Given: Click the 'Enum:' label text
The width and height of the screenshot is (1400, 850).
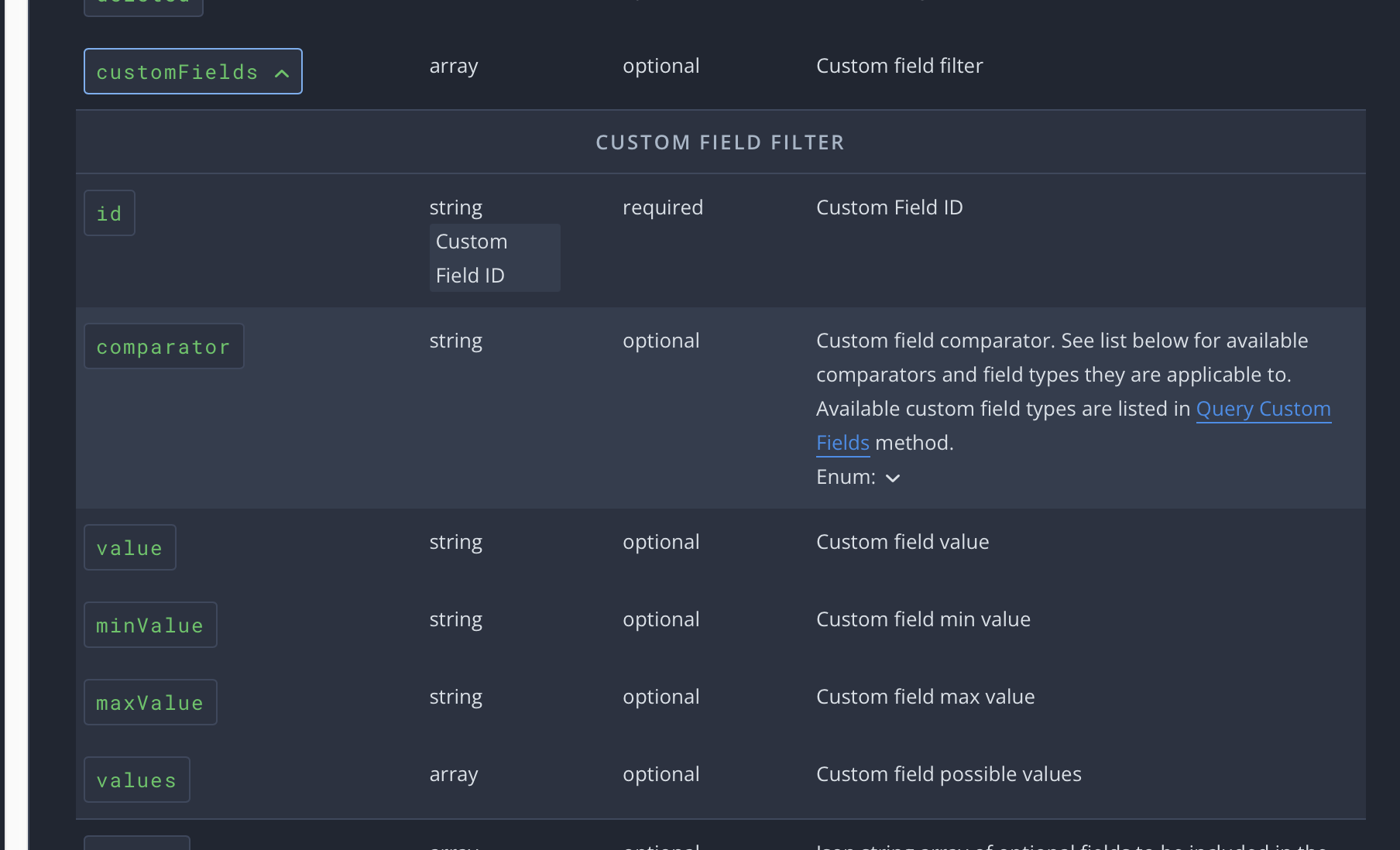Looking at the screenshot, I should click(846, 477).
